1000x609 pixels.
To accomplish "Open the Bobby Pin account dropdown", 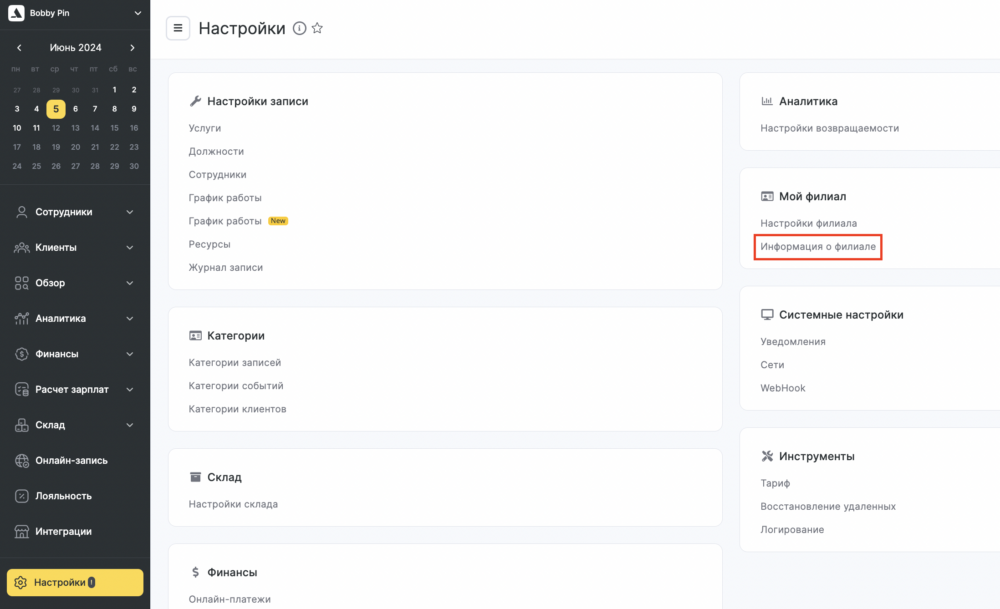I will tap(138, 13).
